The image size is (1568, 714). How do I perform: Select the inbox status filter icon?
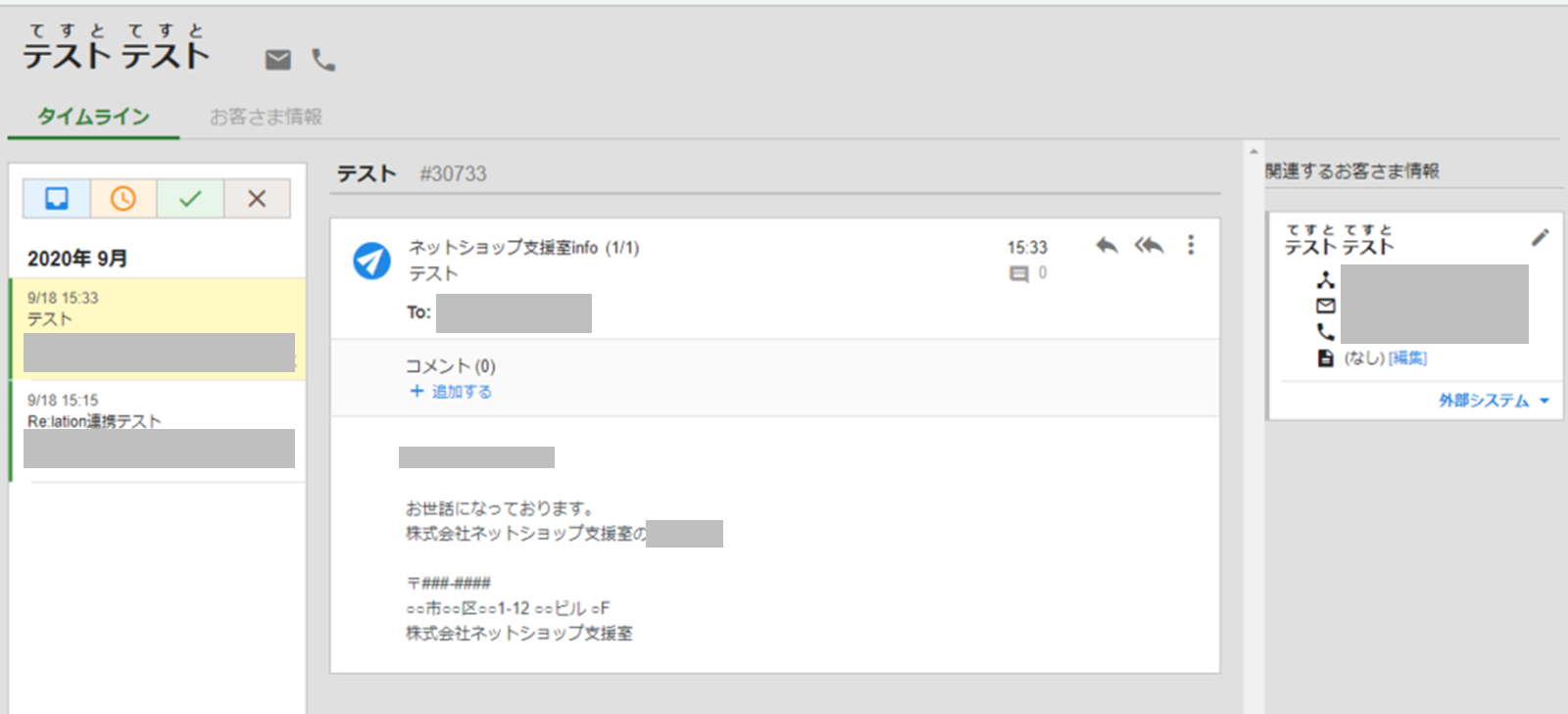57,199
